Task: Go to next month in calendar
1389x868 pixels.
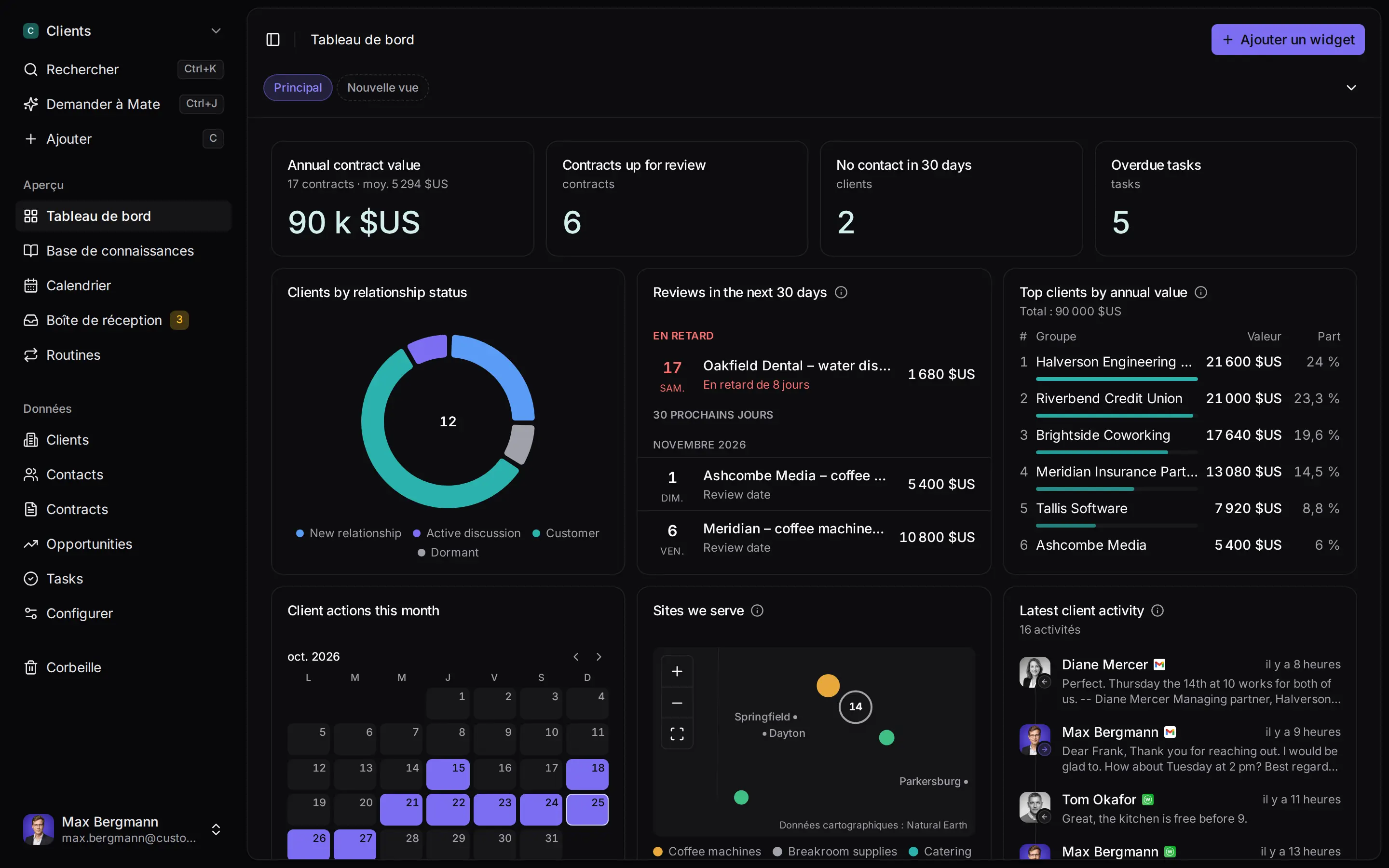Action: tap(599, 657)
